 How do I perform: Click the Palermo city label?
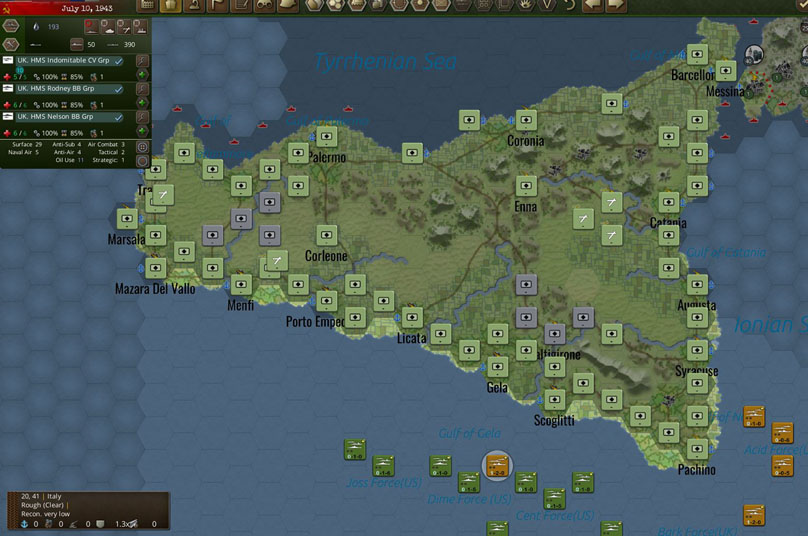pos(328,157)
